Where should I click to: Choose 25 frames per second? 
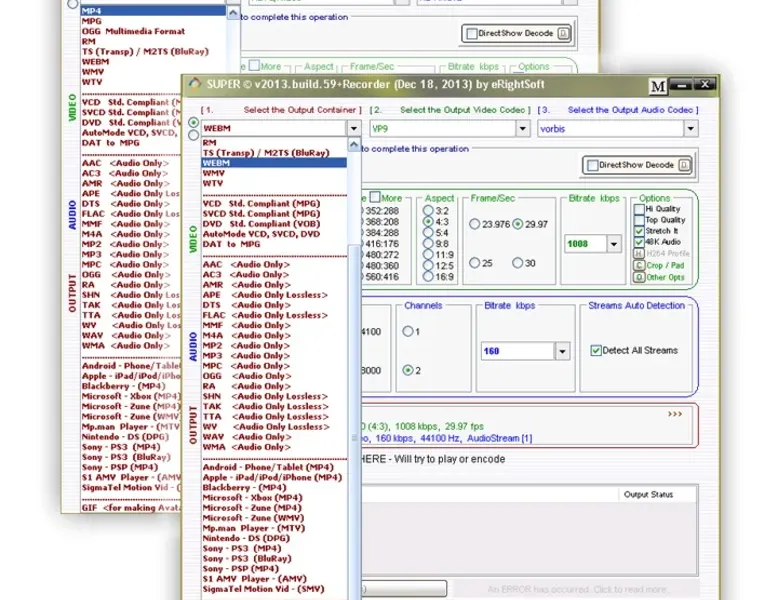point(474,263)
